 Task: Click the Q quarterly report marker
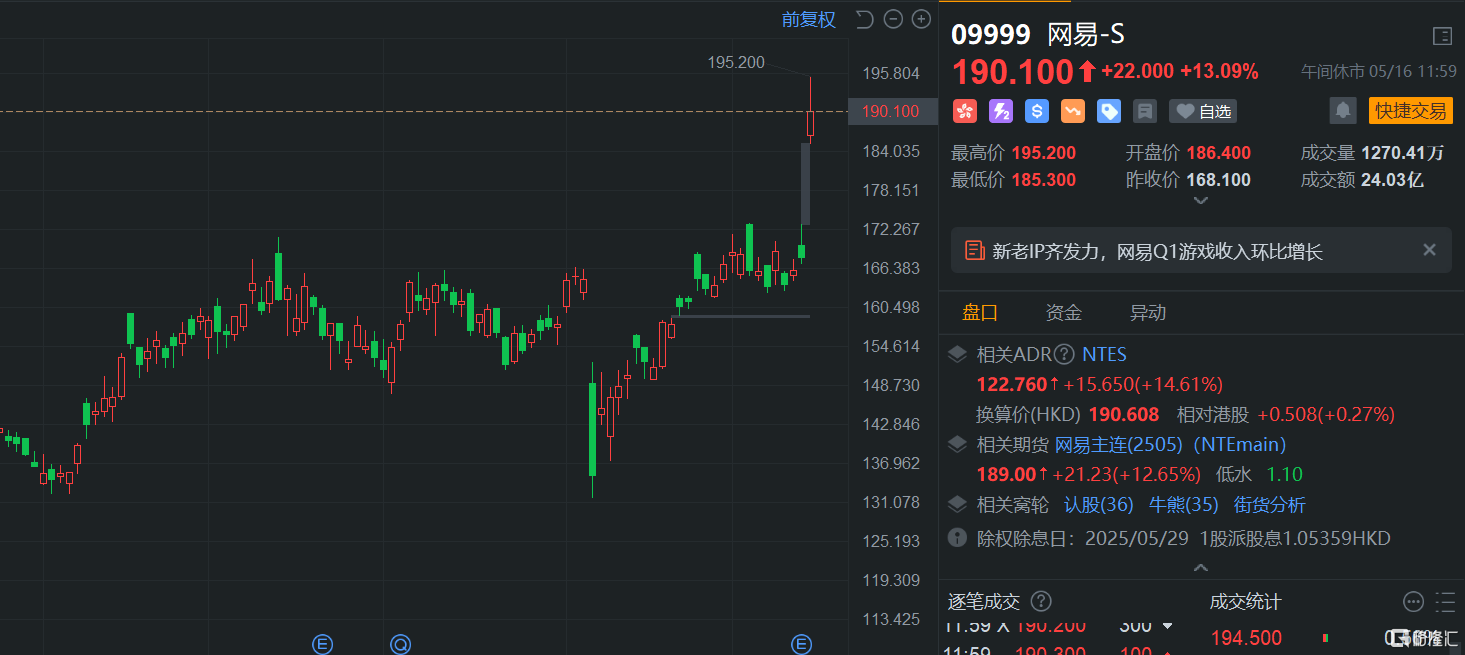pyautogui.click(x=400, y=644)
